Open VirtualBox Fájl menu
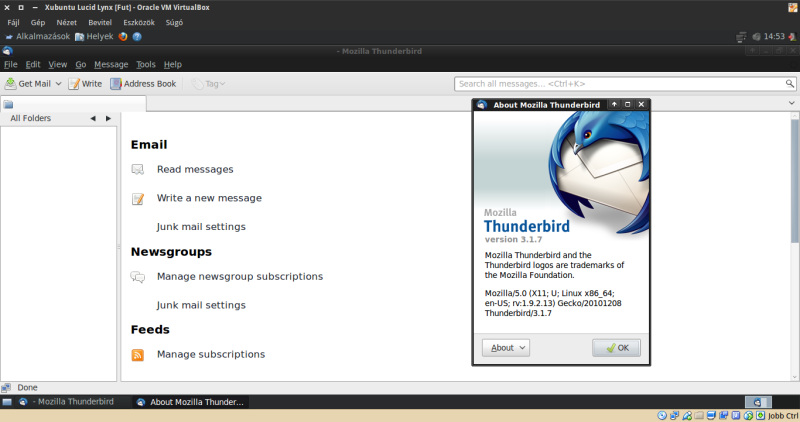The width and height of the screenshot is (800, 422). coord(13,22)
